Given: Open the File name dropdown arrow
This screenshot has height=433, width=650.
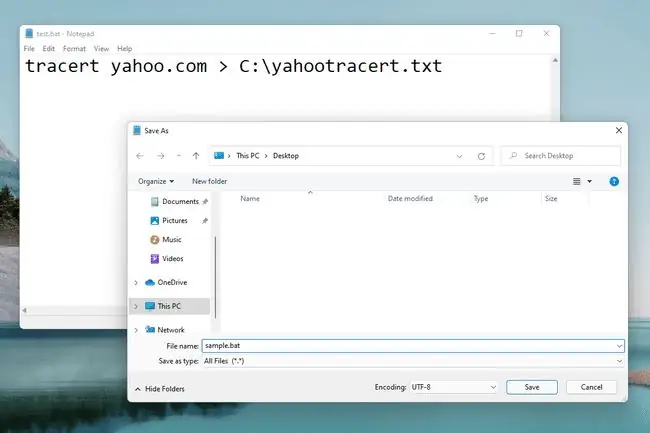Looking at the screenshot, I should 619,346.
